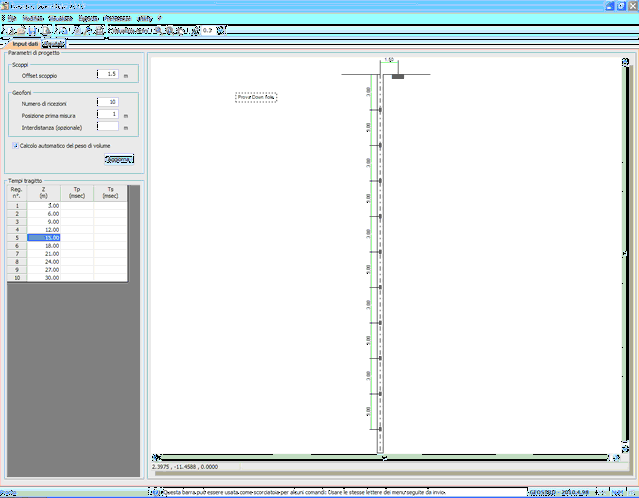Click the open folder toolbar icon

(x=21, y=31)
